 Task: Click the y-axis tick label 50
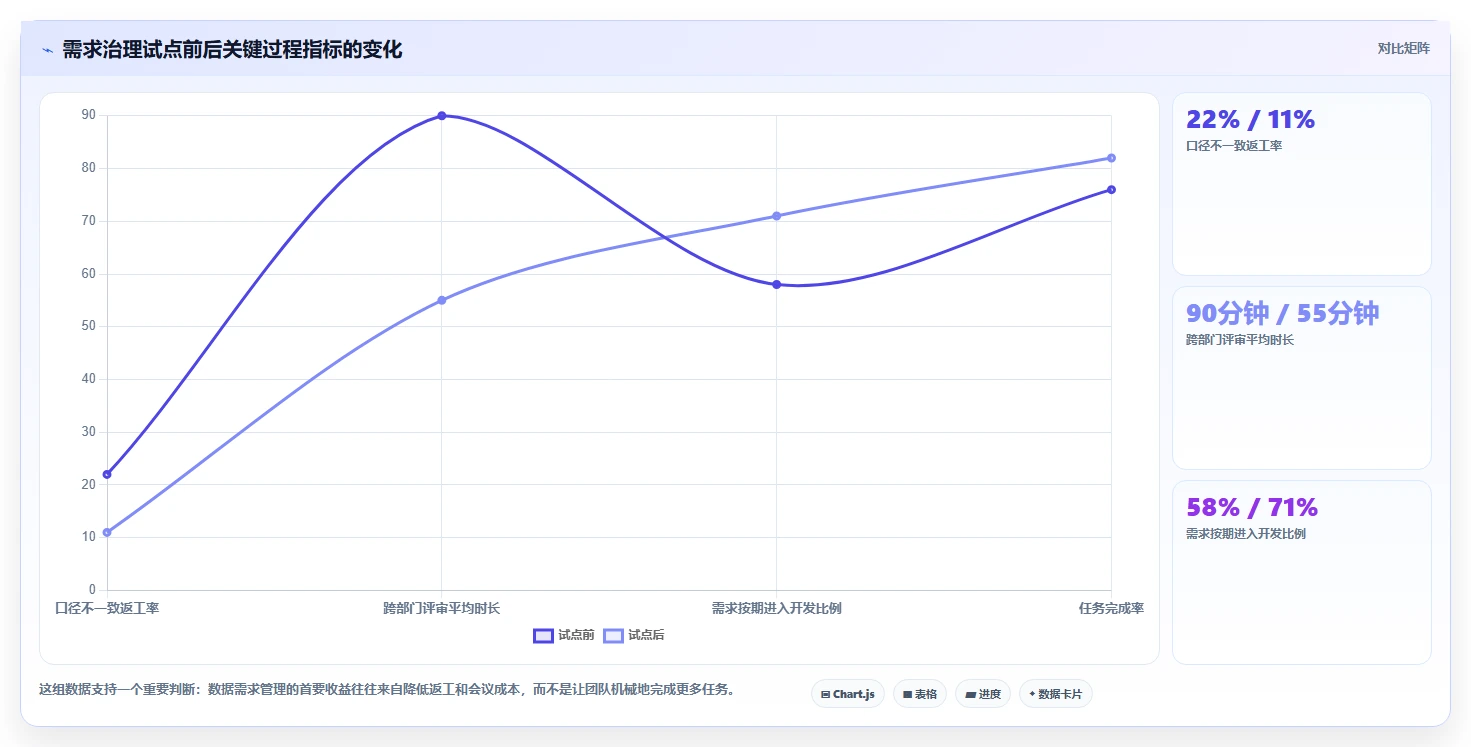coord(89,326)
